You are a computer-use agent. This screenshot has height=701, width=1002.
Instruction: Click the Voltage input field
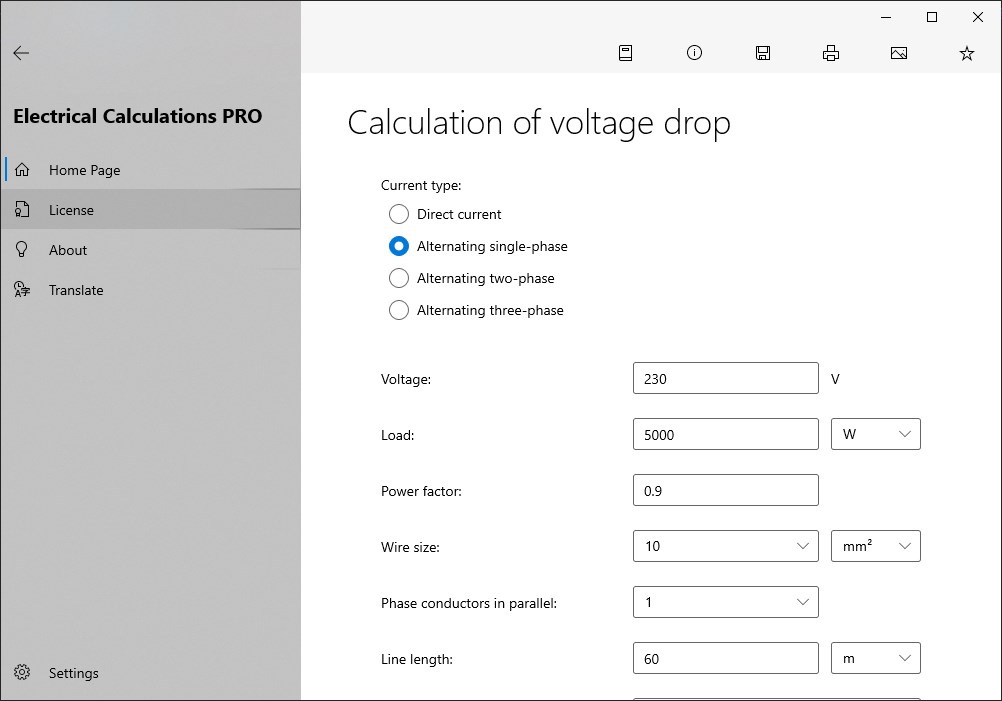pyautogui.click(x=726, y=379)
